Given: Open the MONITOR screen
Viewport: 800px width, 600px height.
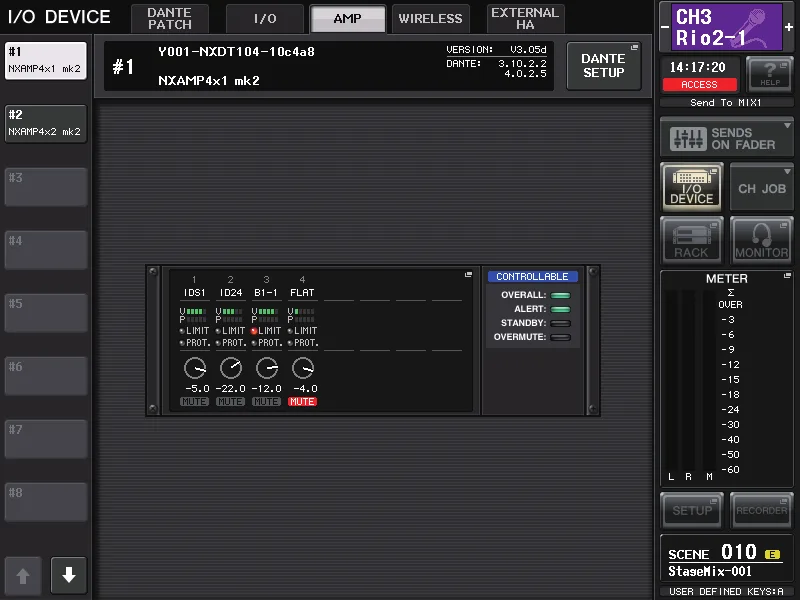Looking at the screenshot, I should (761, 240).
